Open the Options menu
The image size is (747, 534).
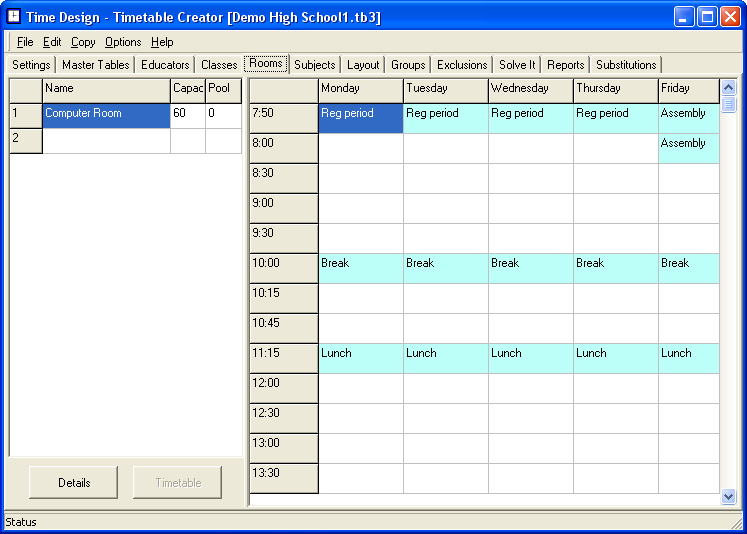coord(123,42)
